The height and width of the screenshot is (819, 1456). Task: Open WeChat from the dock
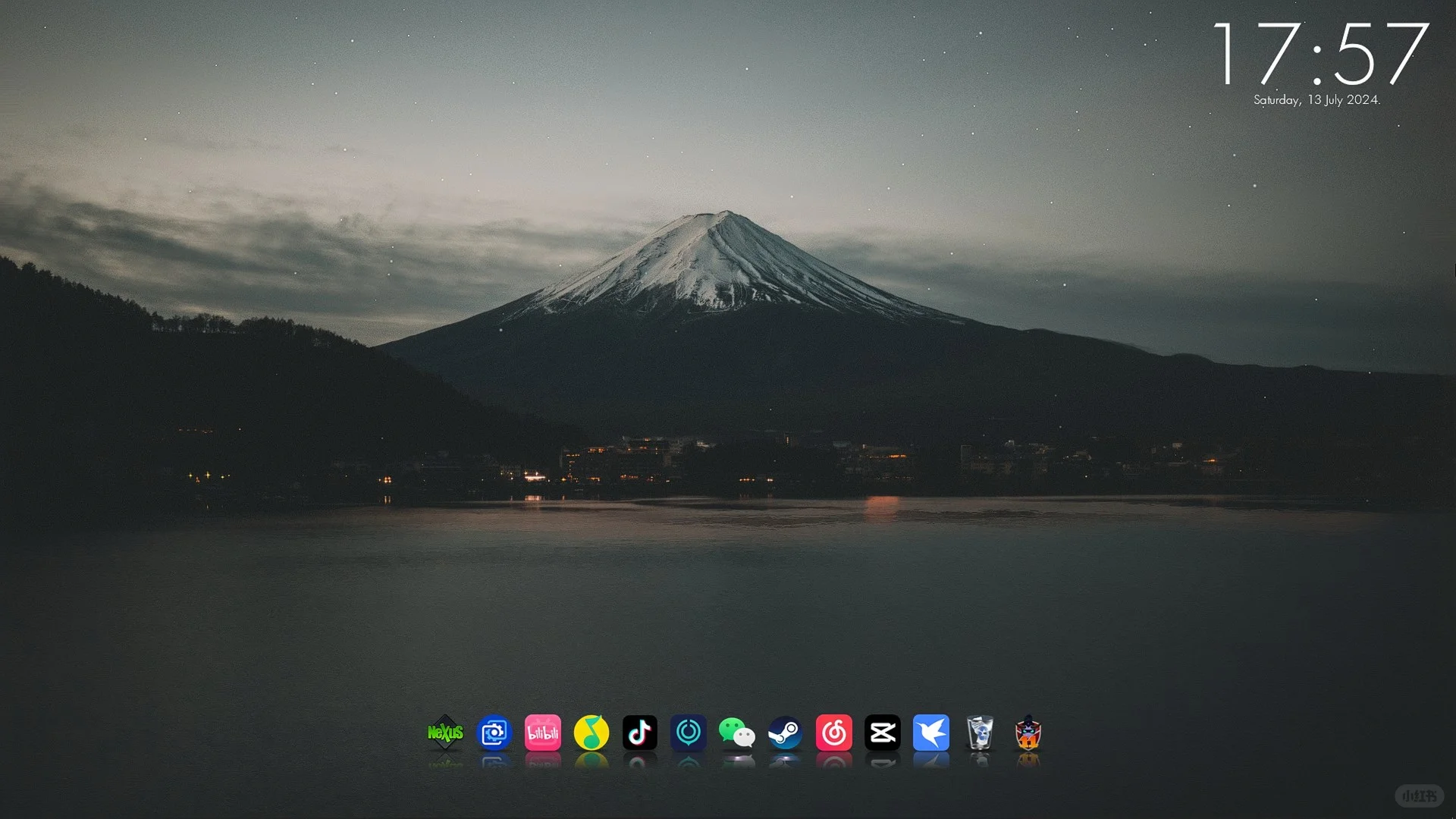tap(737, 733)
